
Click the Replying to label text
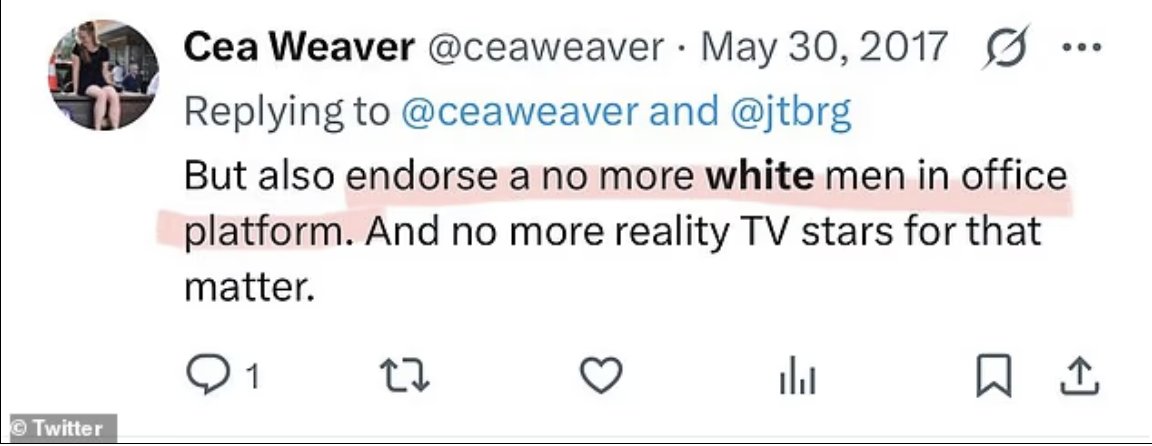tap(287, 113)
